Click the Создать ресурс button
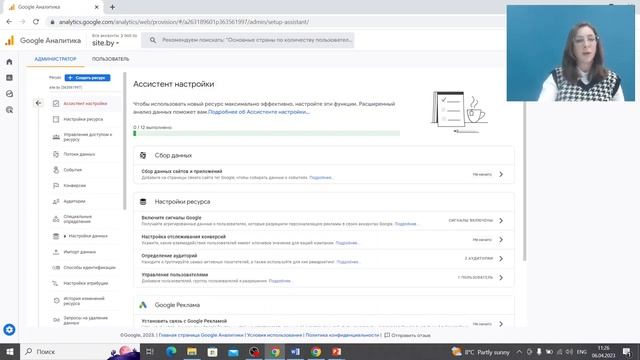640x360 pixels. point(87,78)
